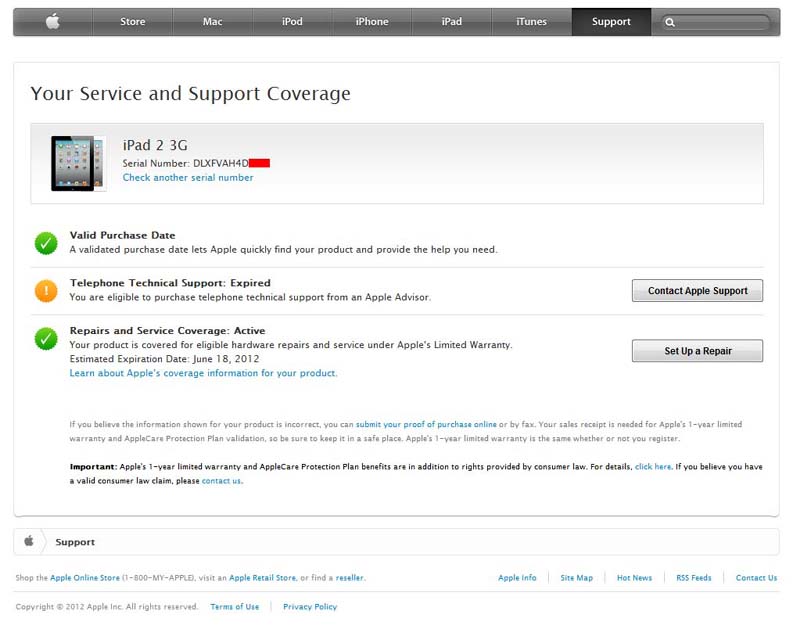Go to the iPod section

click(x=292, y=21)
